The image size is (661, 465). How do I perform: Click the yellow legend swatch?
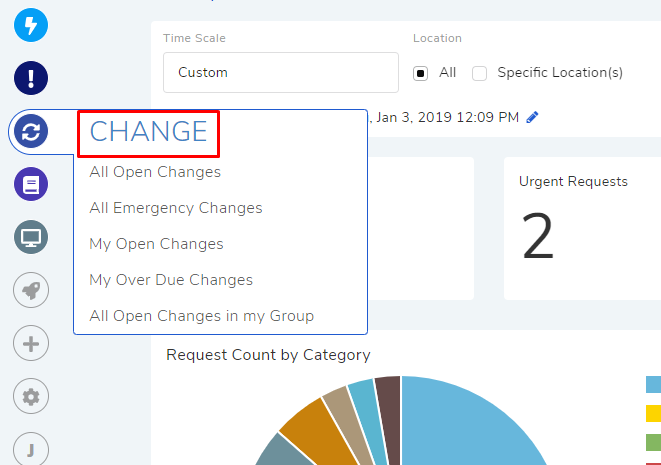(x=653, y=414)
